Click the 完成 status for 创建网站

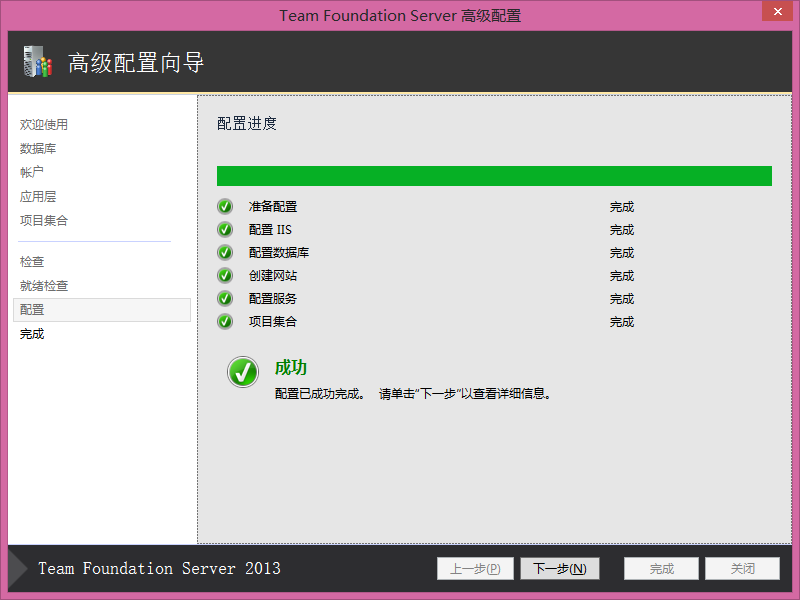622,276
